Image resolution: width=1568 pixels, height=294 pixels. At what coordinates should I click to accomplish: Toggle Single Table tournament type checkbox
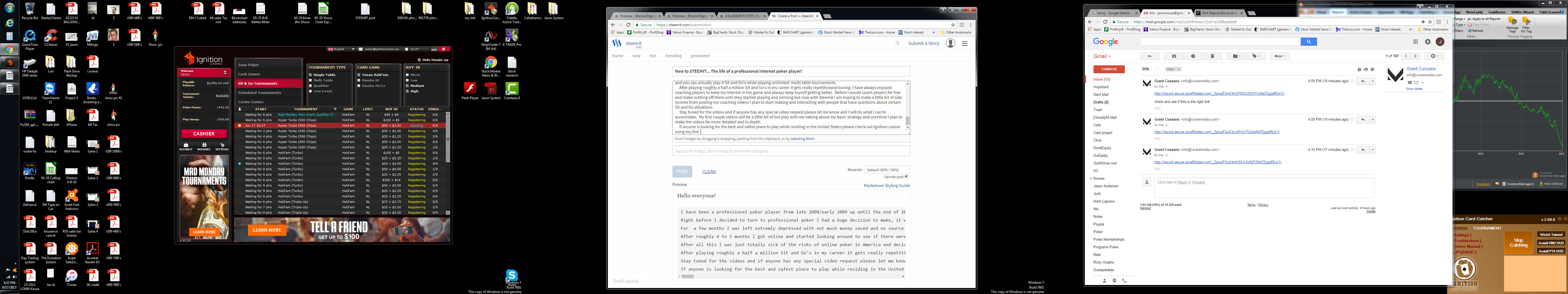click(310, 75)
